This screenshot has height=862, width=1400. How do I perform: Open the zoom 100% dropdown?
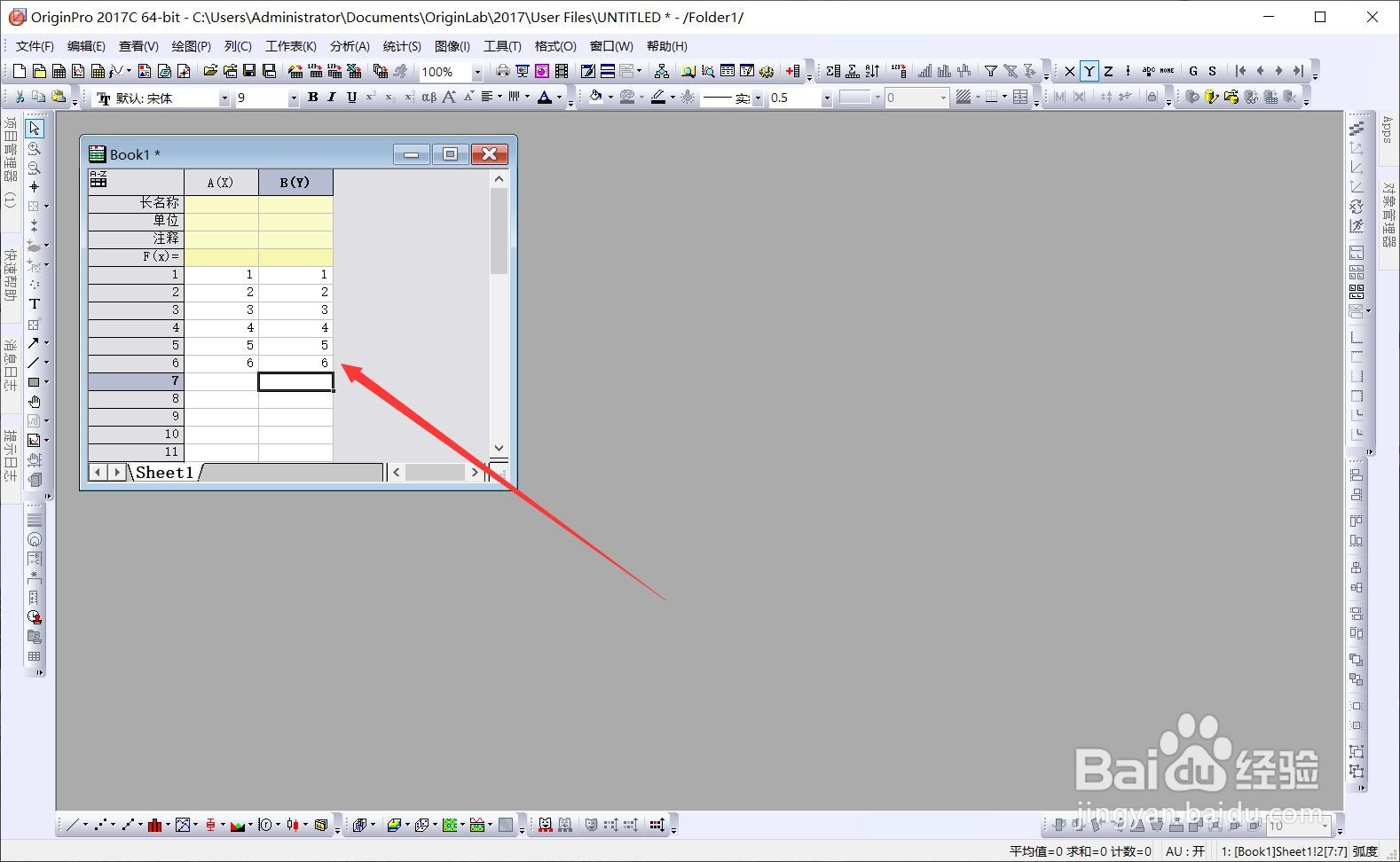pyautogui.click(x=476, y=72)
